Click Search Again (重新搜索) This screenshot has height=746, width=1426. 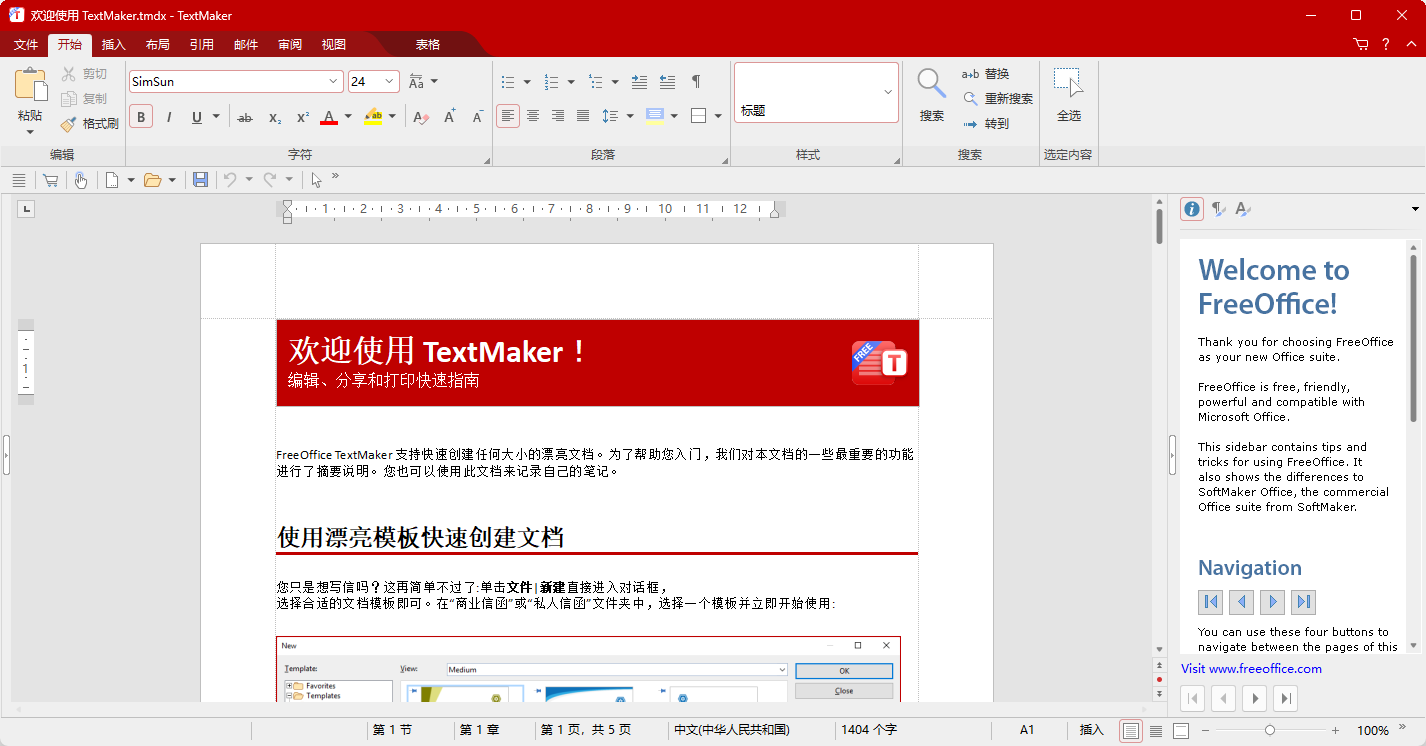[997, 99]
